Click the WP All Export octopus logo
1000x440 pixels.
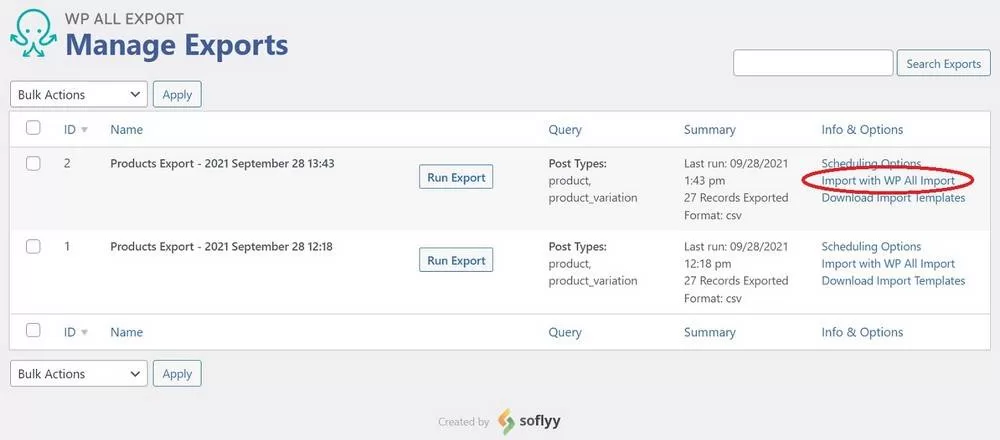34,36
